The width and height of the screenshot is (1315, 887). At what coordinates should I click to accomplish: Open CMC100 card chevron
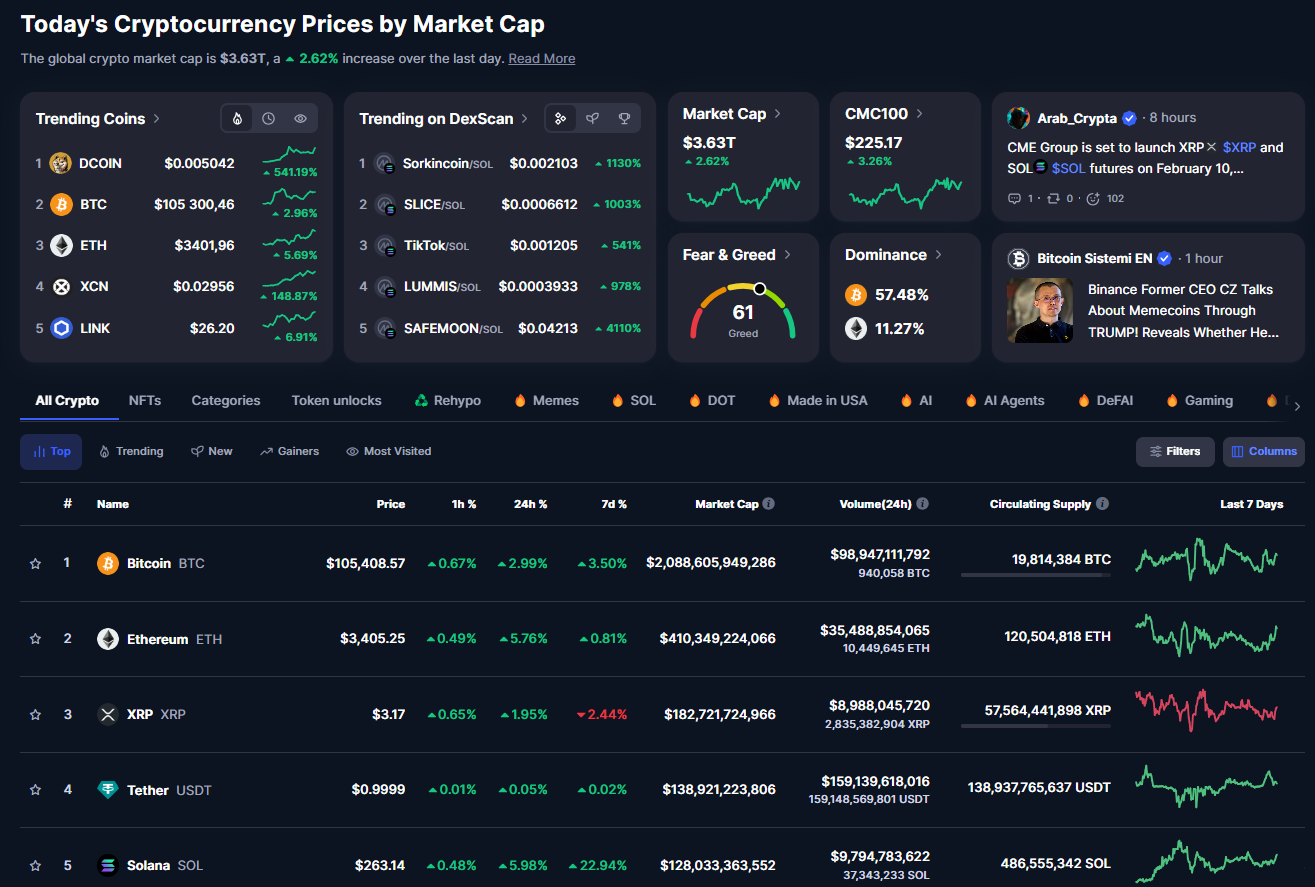pyautogui.click(x=919, y=114)
